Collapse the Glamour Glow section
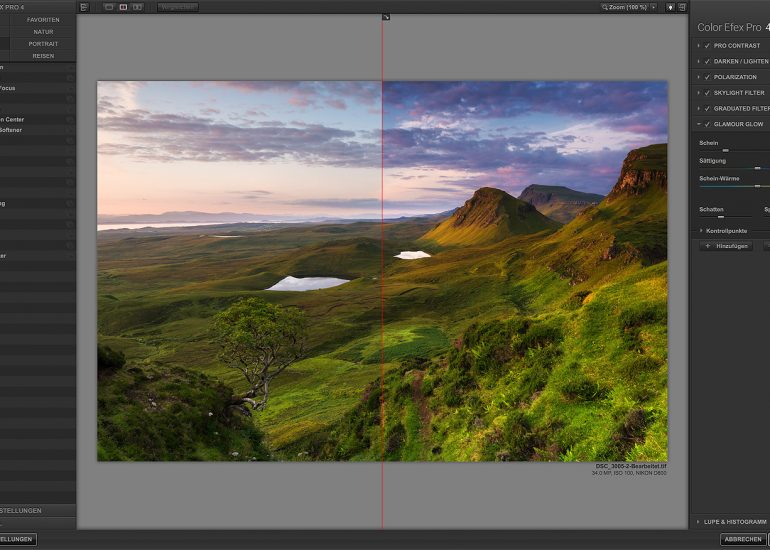Image resolution: width=770 pixels, height=550 pixels. [x=698, y=124]
